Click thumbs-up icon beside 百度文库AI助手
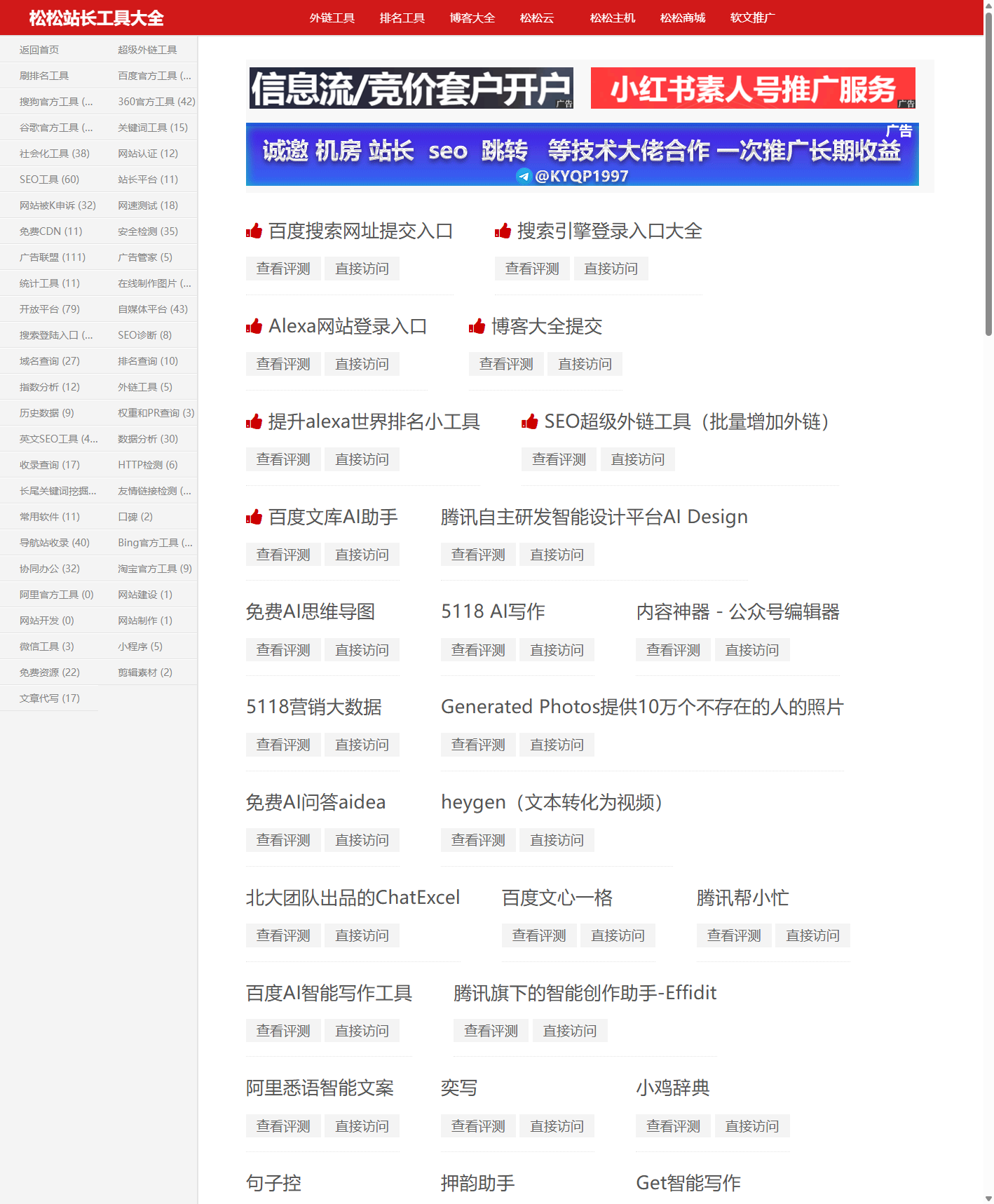The width and height of the screenshot is (994, 1204). [x=254, y=517]
